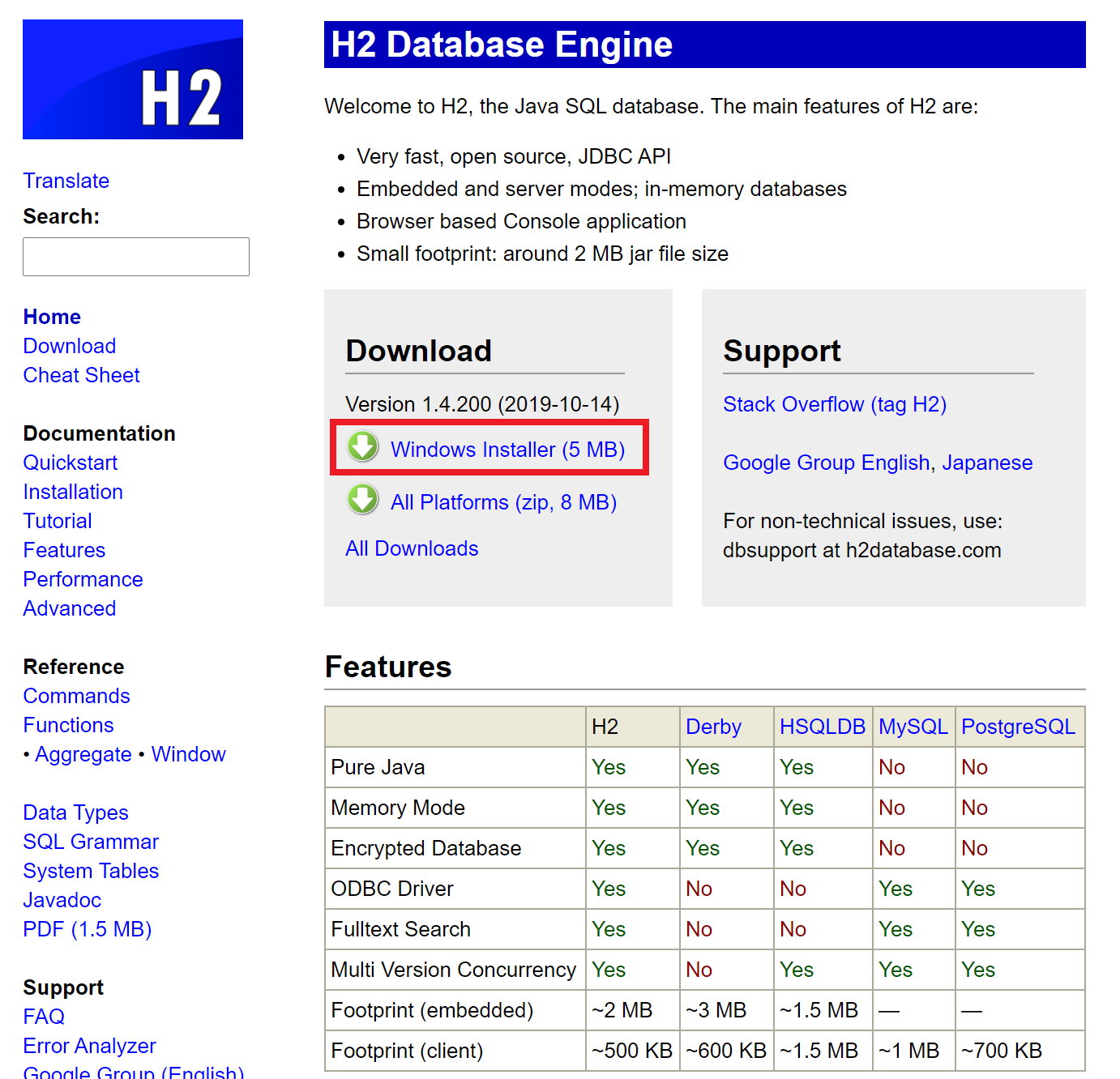This screenshot has height=1079, width=1120.
Task: Open the Cheat Sheet page
Action: click(x=81, y=375)
